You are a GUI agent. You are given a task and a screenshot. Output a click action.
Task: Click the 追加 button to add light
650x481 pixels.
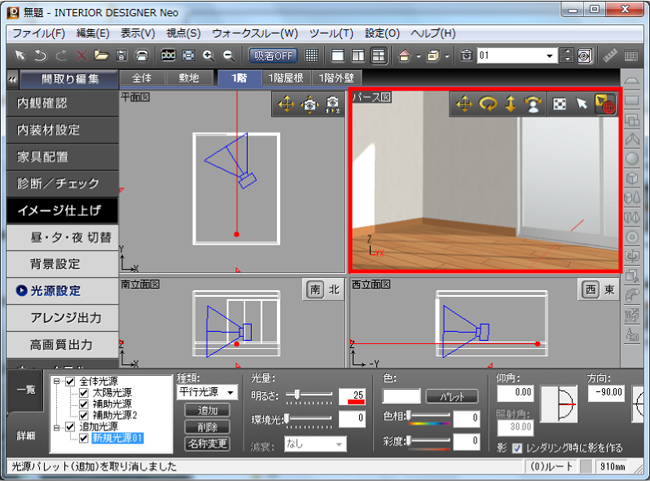[x=206, y=411]
